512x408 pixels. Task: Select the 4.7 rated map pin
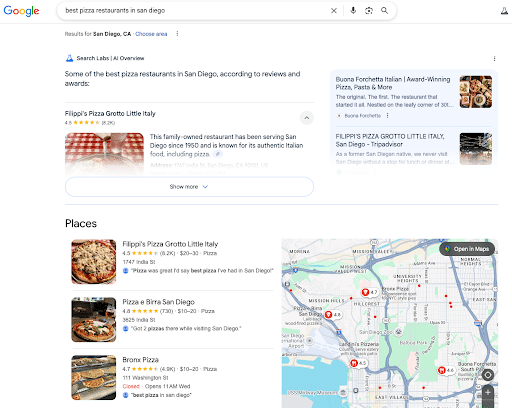coord(370,292)
